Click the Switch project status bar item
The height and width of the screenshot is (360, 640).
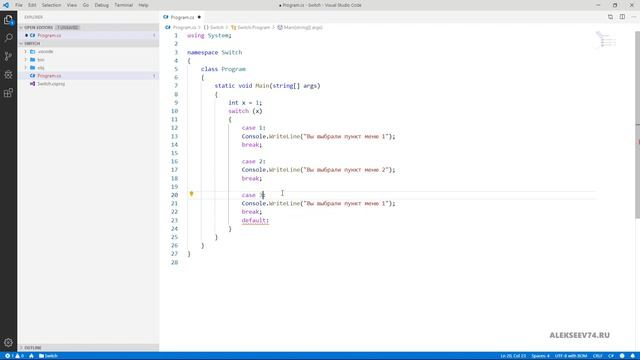pos(48,356)
